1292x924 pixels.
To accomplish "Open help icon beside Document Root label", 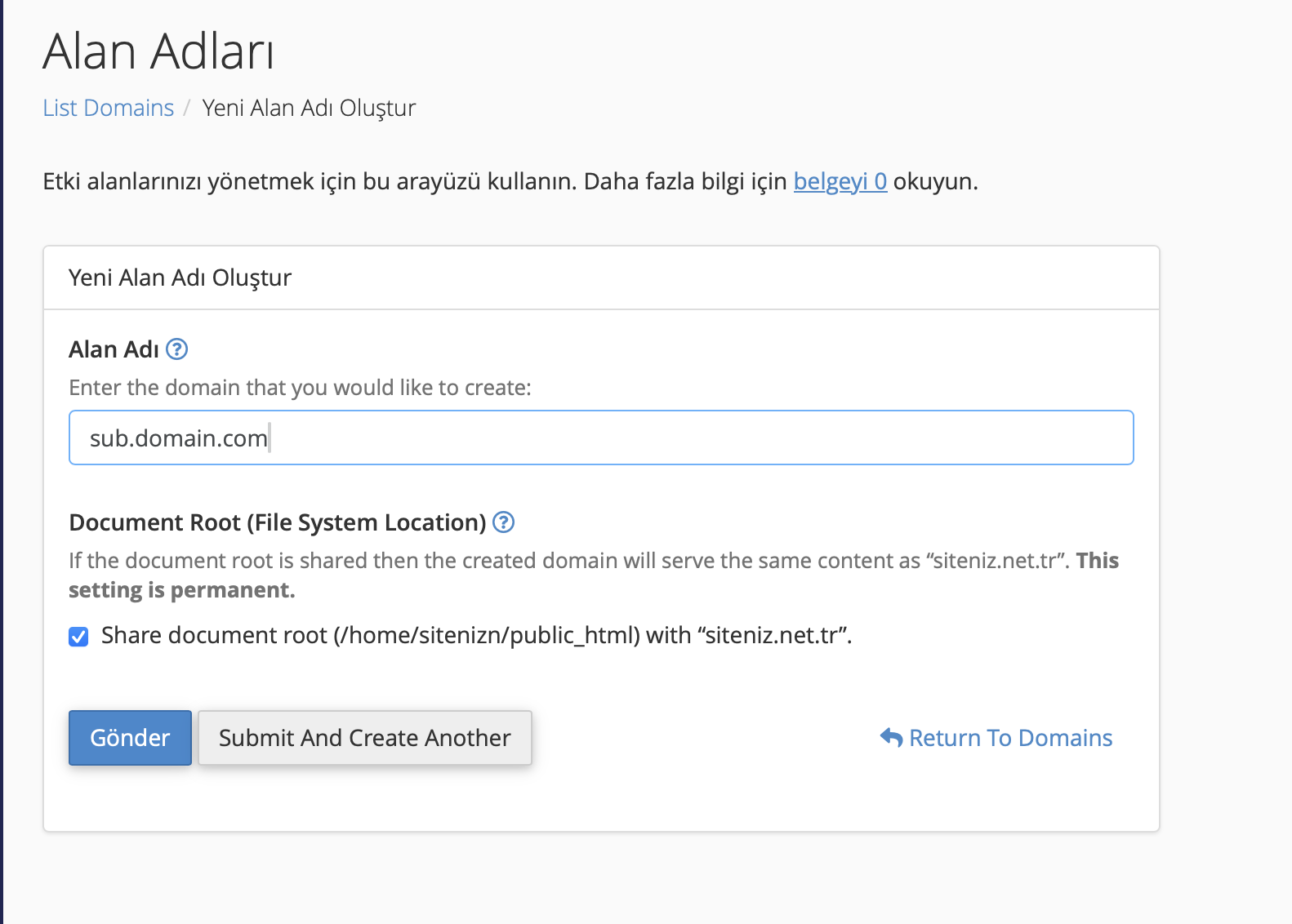I will [504, 522].
